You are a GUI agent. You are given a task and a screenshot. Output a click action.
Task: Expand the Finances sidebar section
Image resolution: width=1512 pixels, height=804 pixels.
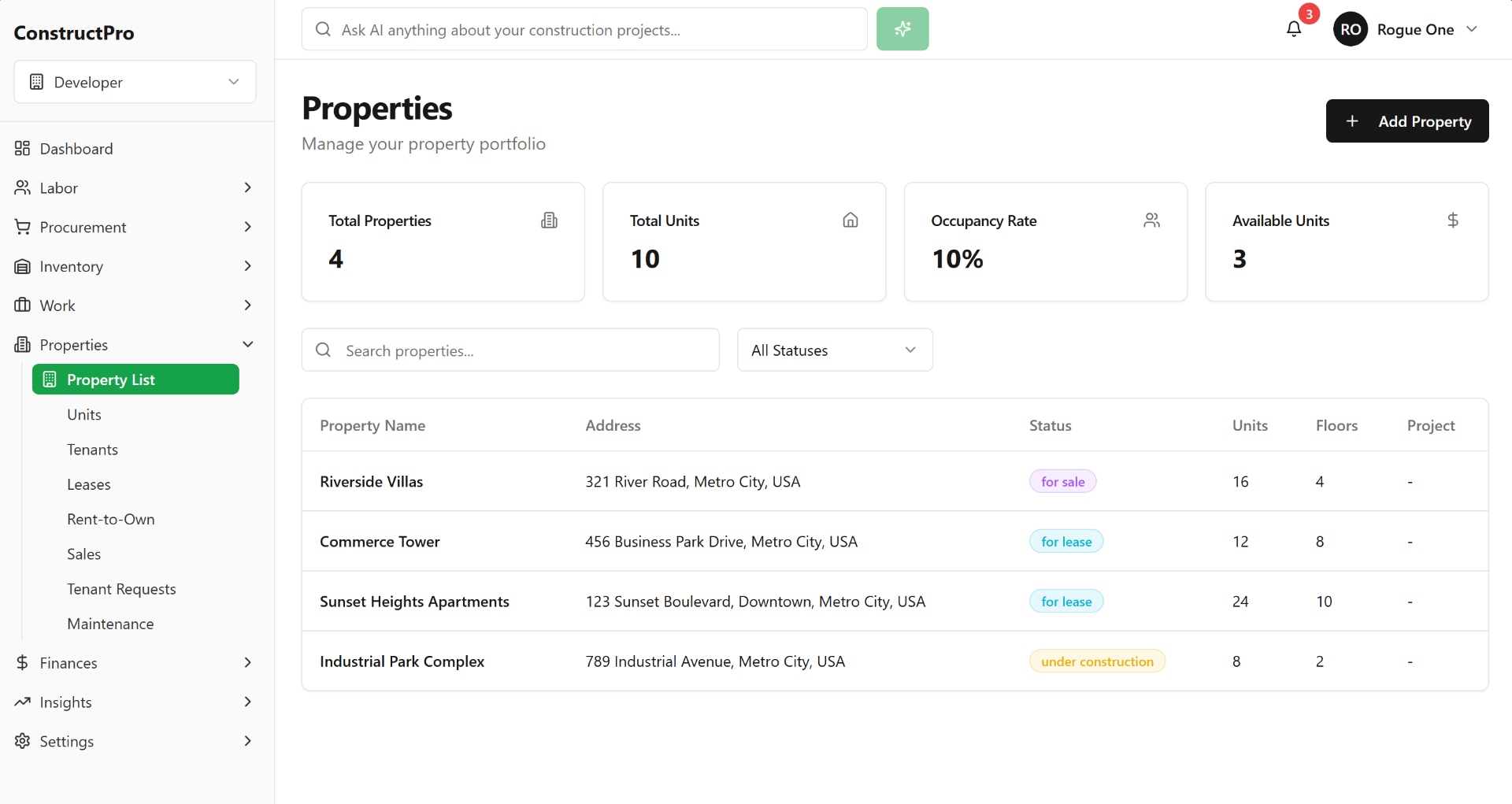(x=247, y=662)
